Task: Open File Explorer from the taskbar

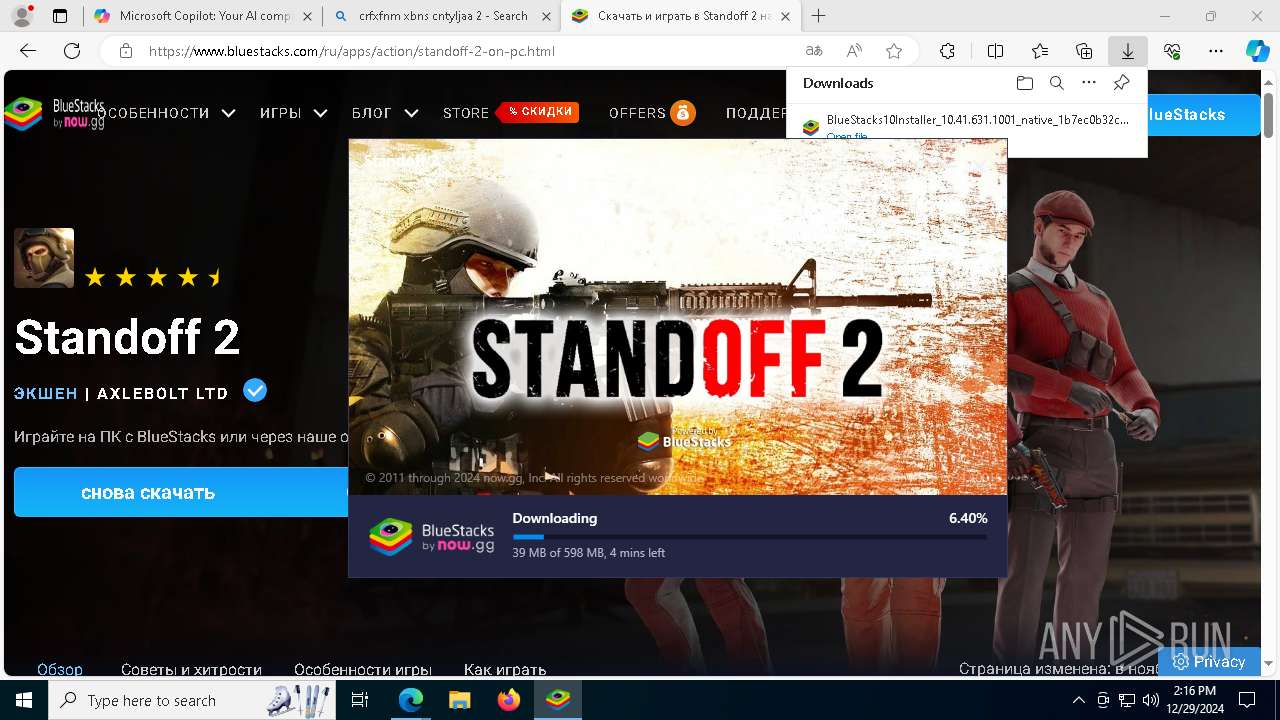Action: click(x=460, y=700)
